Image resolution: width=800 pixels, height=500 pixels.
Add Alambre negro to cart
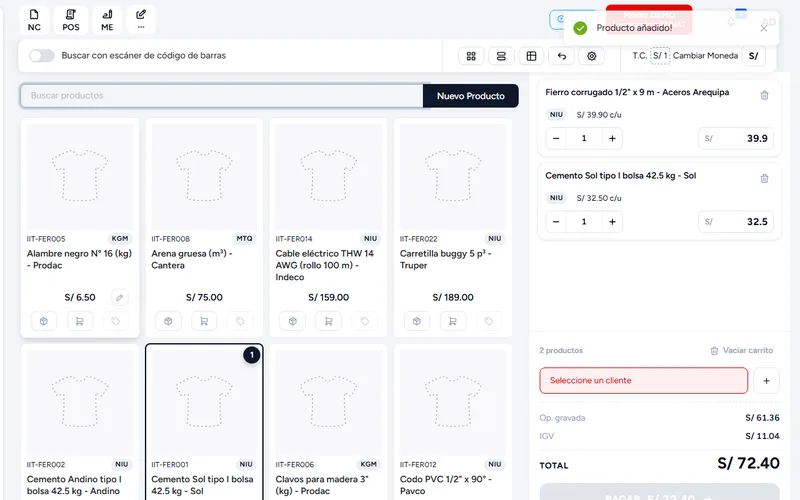[80, 321]
